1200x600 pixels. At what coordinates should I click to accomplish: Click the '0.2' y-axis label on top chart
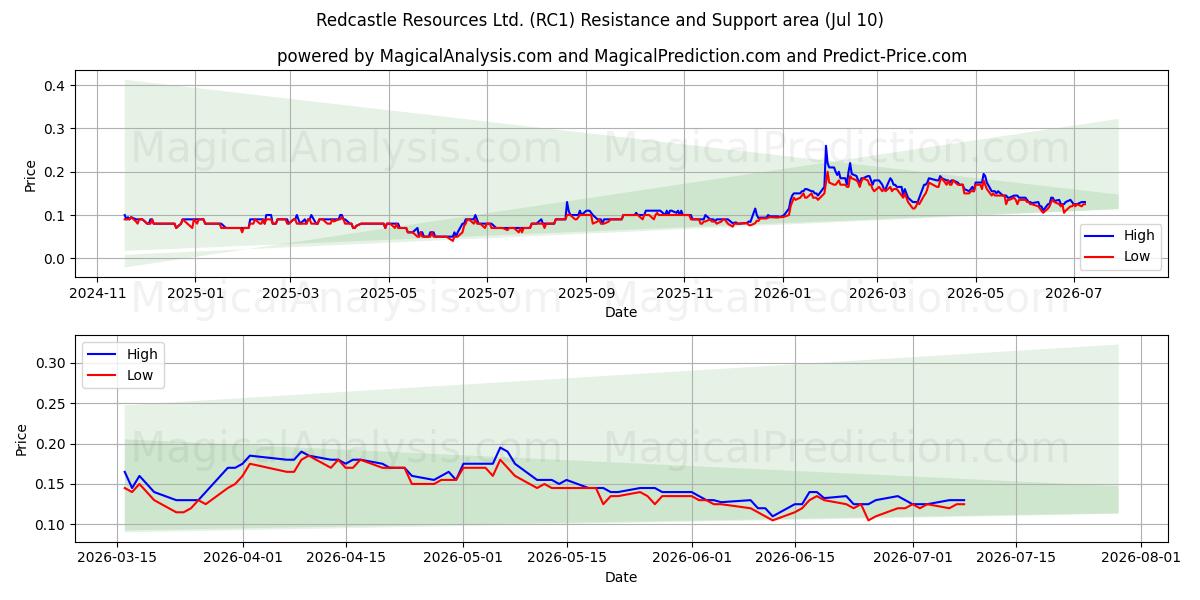coord(55,172)
